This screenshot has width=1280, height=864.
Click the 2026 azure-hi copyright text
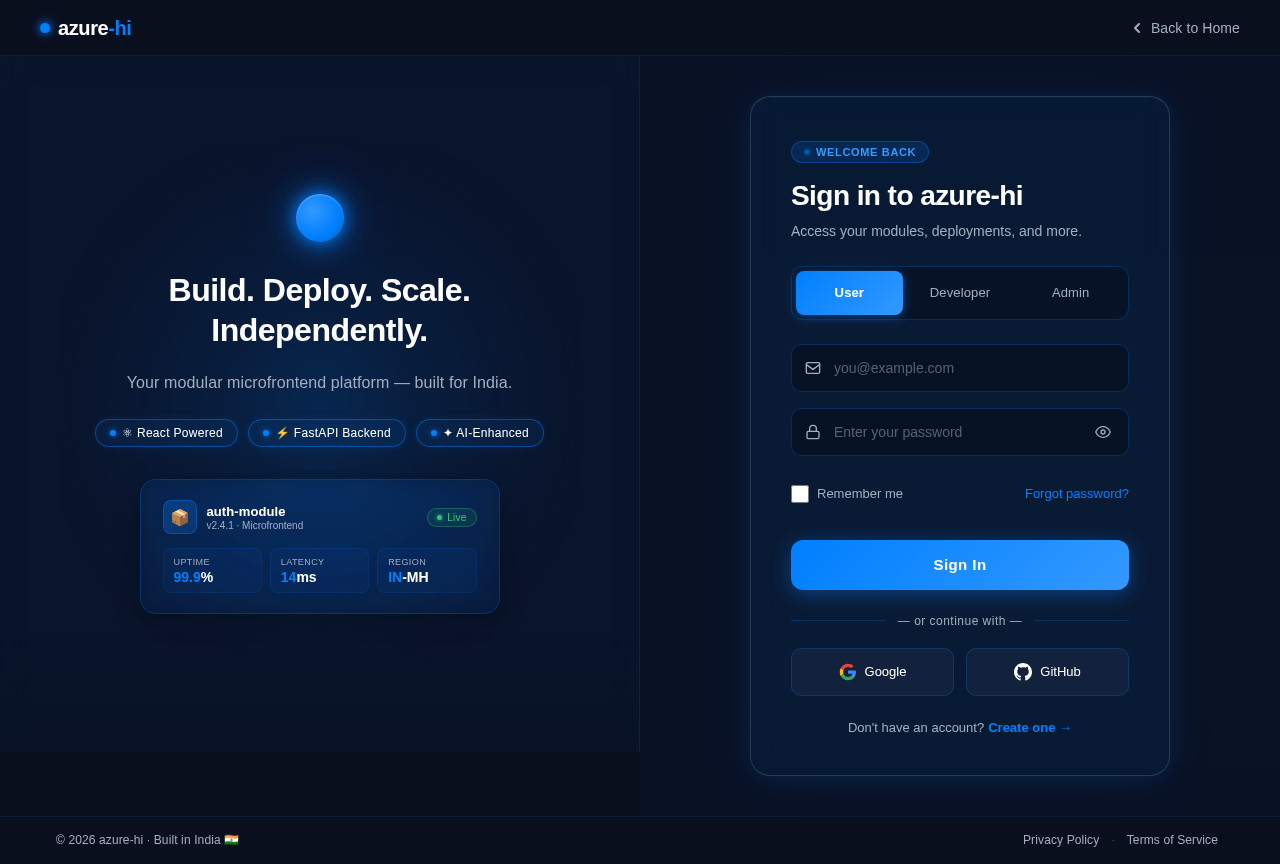pyautogui.click(x=147, y=840)
